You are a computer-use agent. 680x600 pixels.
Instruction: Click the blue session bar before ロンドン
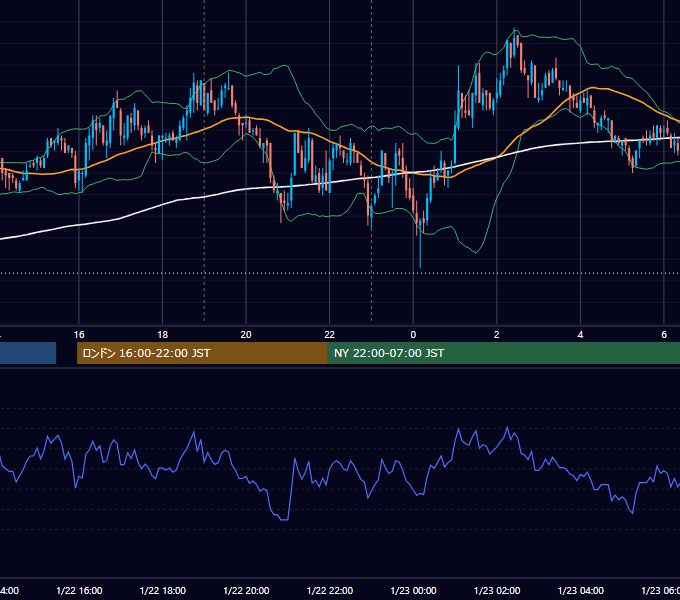(28, 353)
